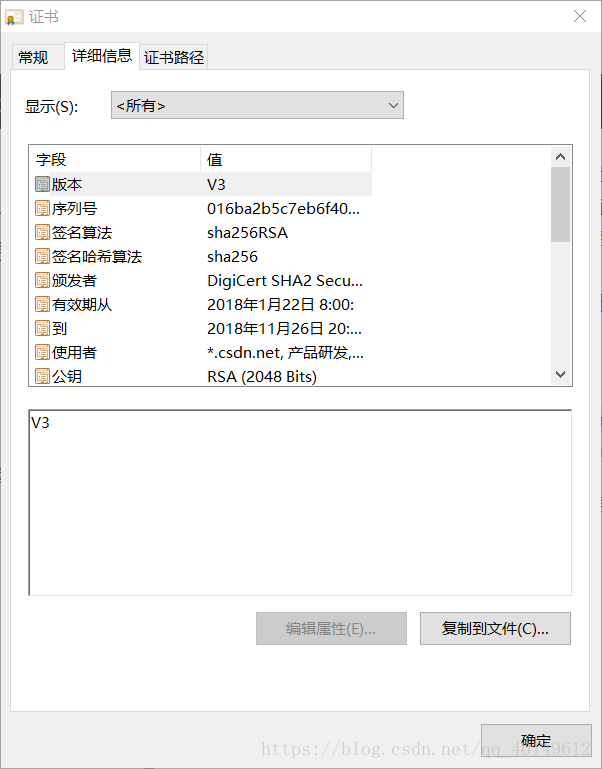This screenshot has width=602, height=769.
Task: Click the 版本 field icon
Action: [43, 184]
